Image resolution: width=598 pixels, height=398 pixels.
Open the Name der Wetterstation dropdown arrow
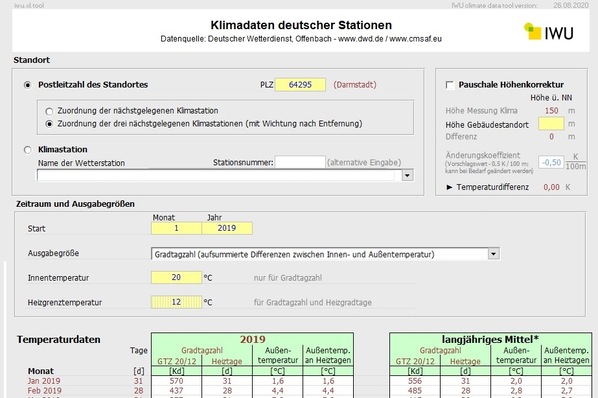coord(407,175)
